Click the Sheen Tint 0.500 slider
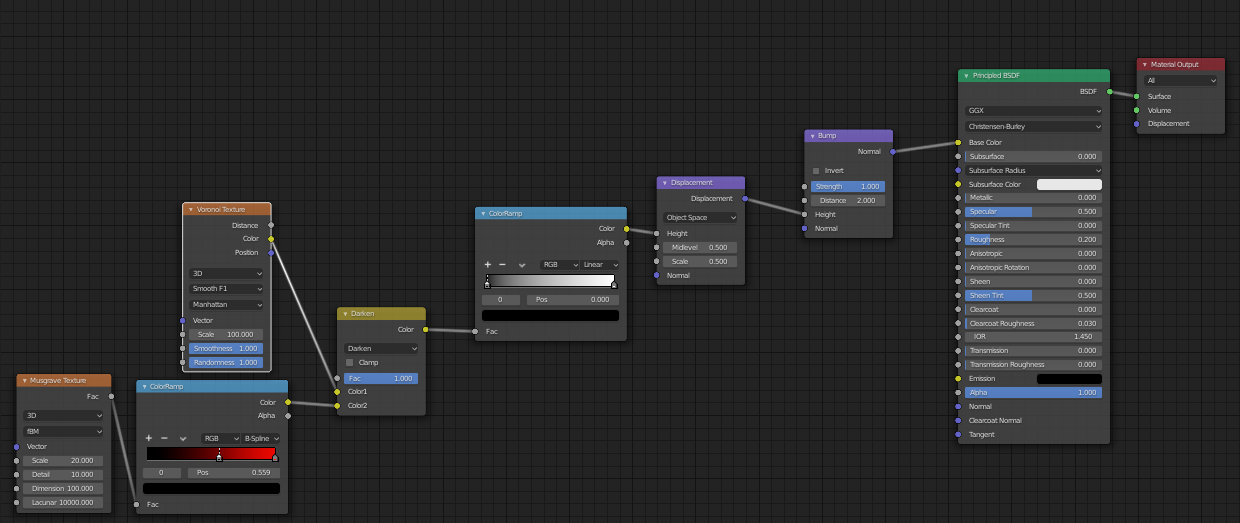 pos(1034,295)
